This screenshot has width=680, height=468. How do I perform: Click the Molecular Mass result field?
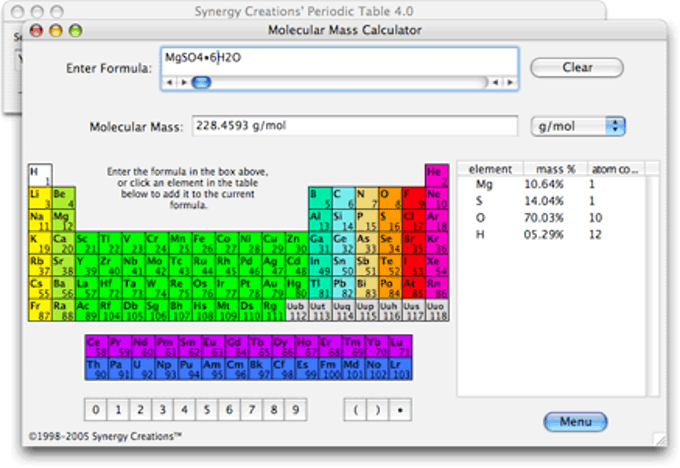coord(355,126)
